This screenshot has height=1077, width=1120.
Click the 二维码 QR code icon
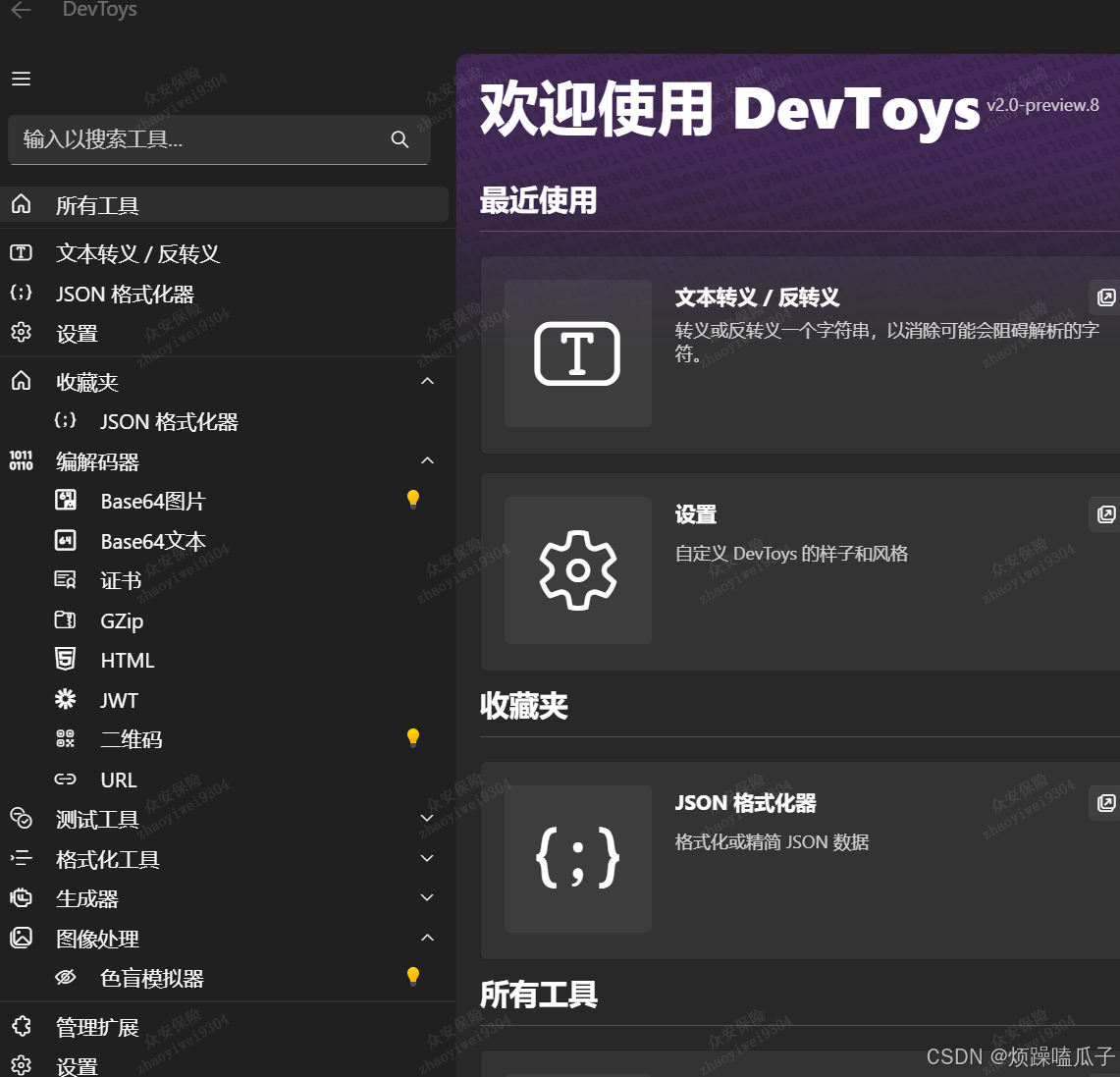click(65, 738)
